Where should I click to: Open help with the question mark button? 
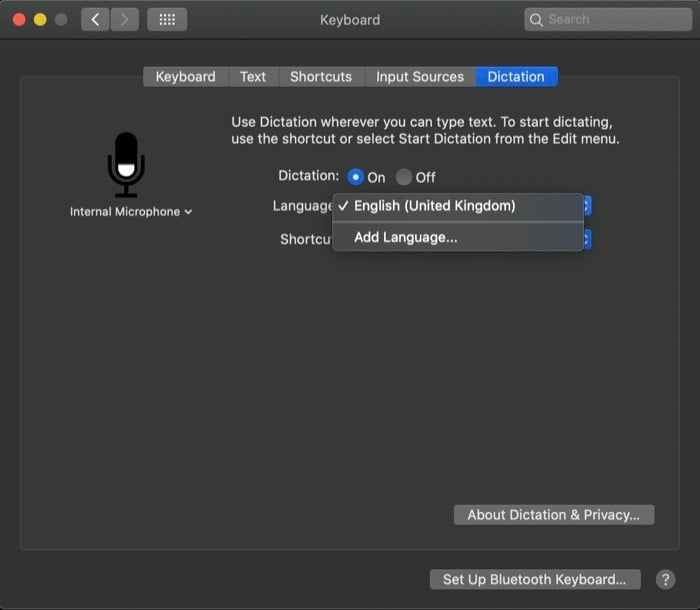tap(665, 580)
